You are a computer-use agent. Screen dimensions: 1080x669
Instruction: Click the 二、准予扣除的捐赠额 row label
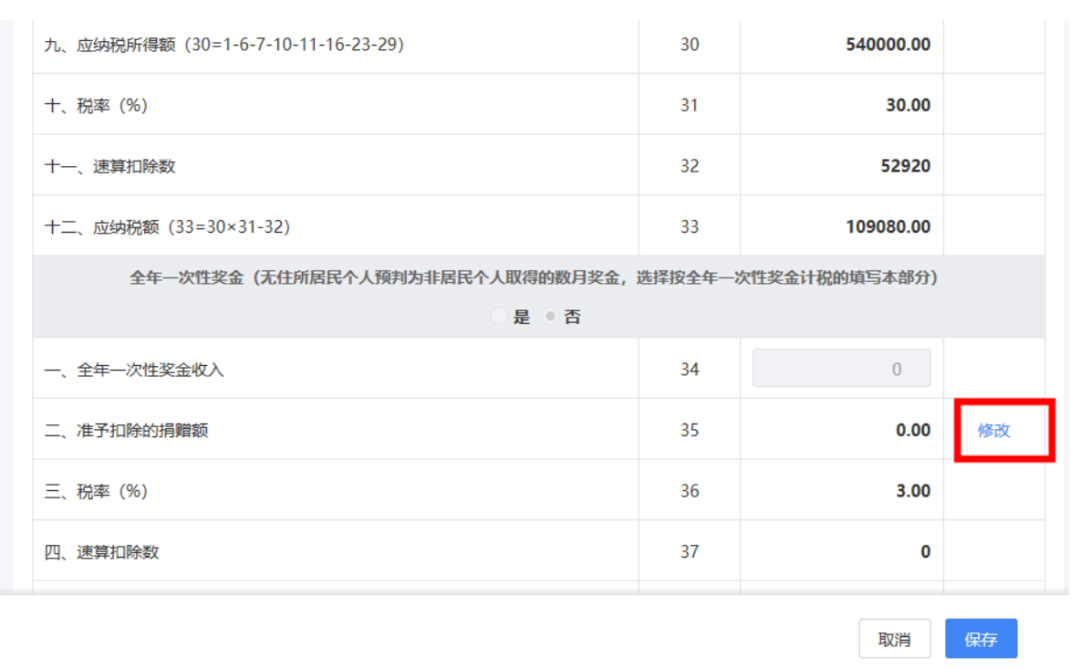[126, 431]
